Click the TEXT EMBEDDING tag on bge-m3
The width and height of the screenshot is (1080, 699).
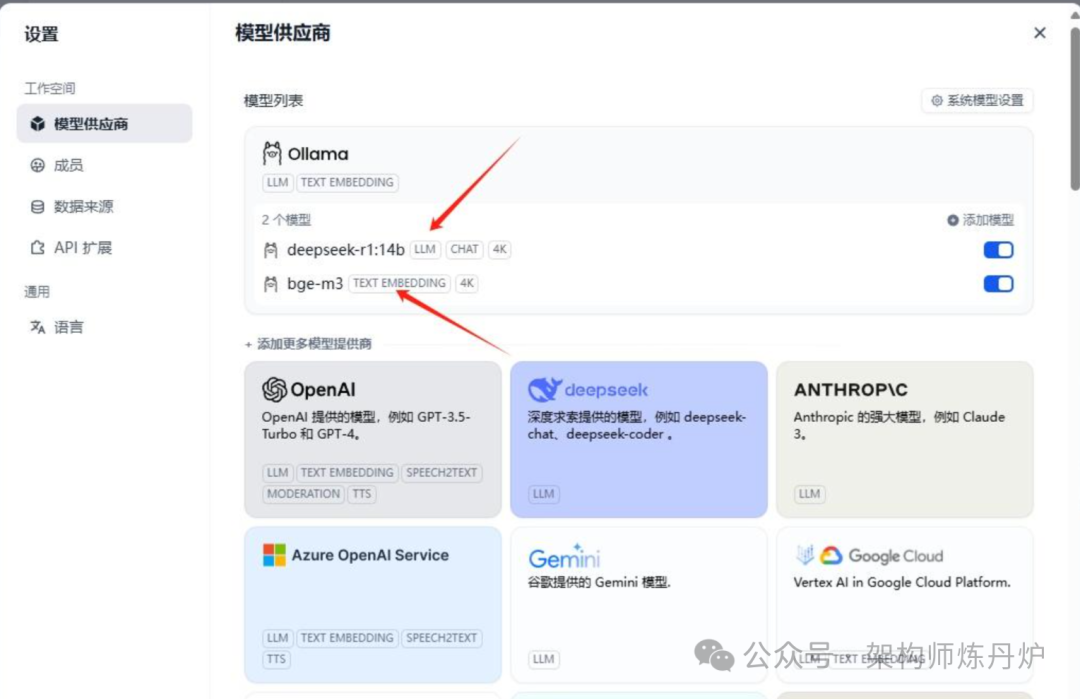pos(399,283)
